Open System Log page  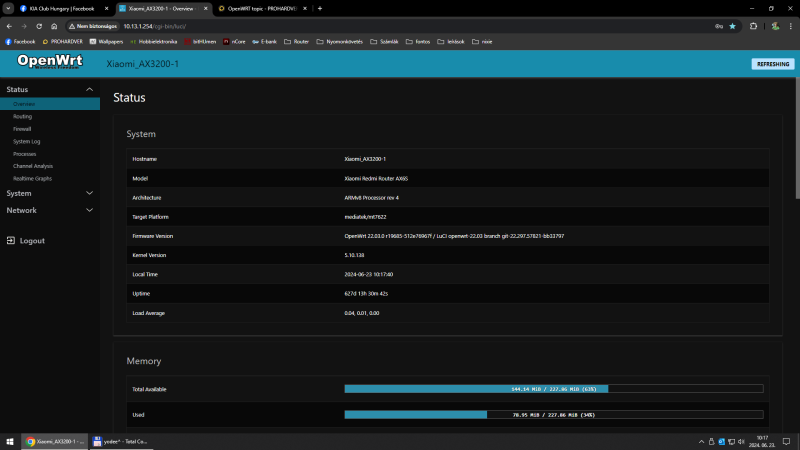pyautogui.click(x=27, y=141)
